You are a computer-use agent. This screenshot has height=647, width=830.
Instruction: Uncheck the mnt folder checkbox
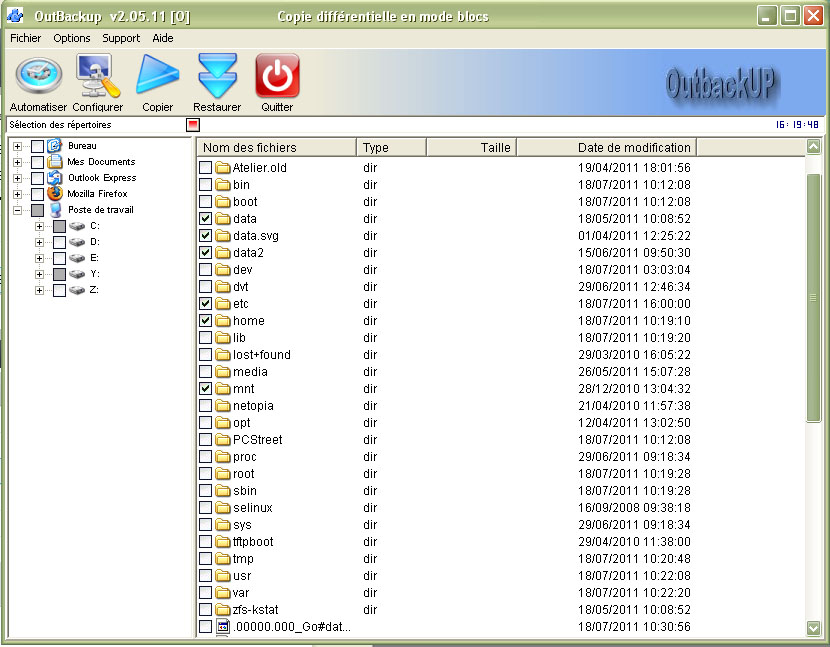pyautogui.click(x=205, y=389)
